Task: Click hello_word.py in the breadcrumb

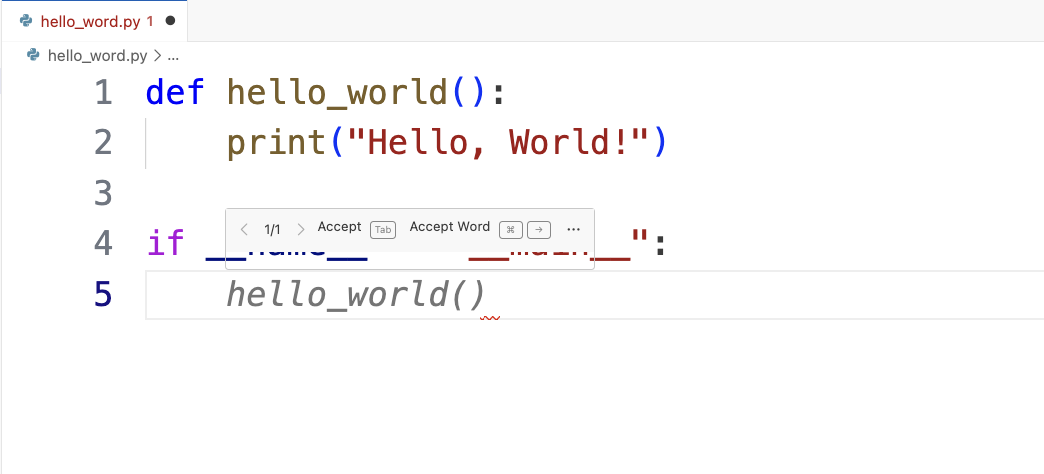Action: coord(97,56)
